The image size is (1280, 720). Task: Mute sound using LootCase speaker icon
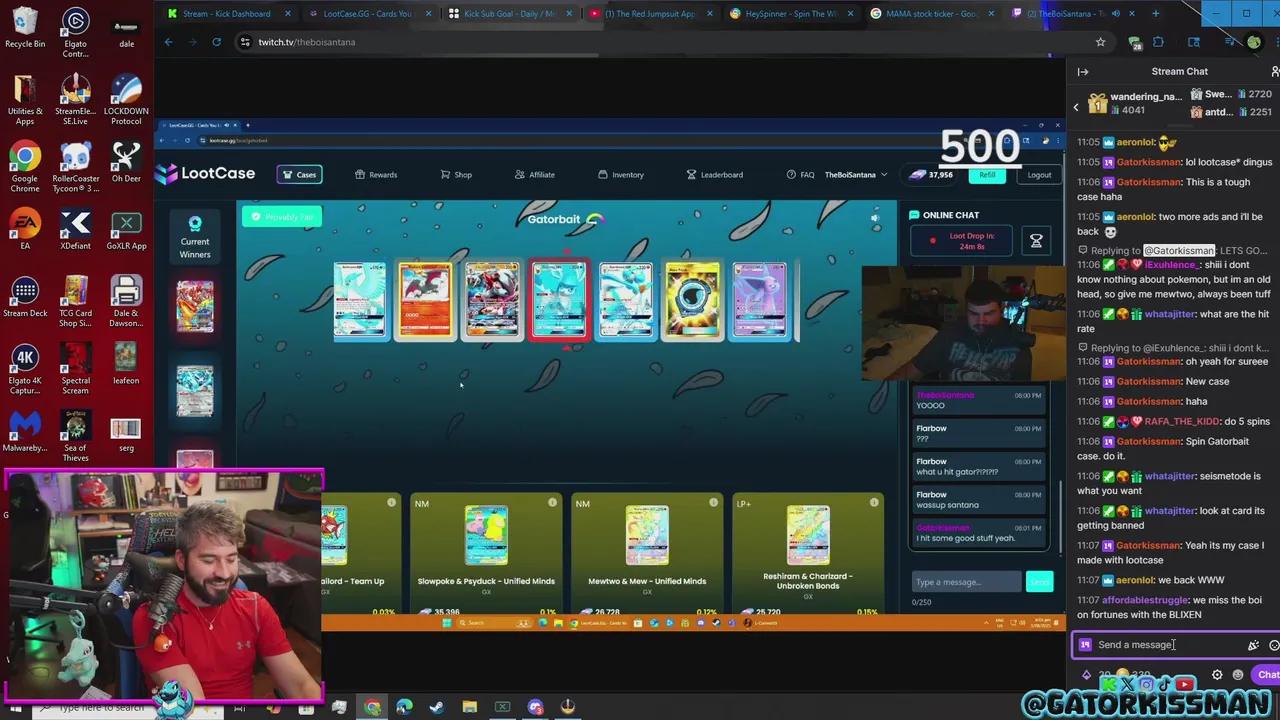874,218
